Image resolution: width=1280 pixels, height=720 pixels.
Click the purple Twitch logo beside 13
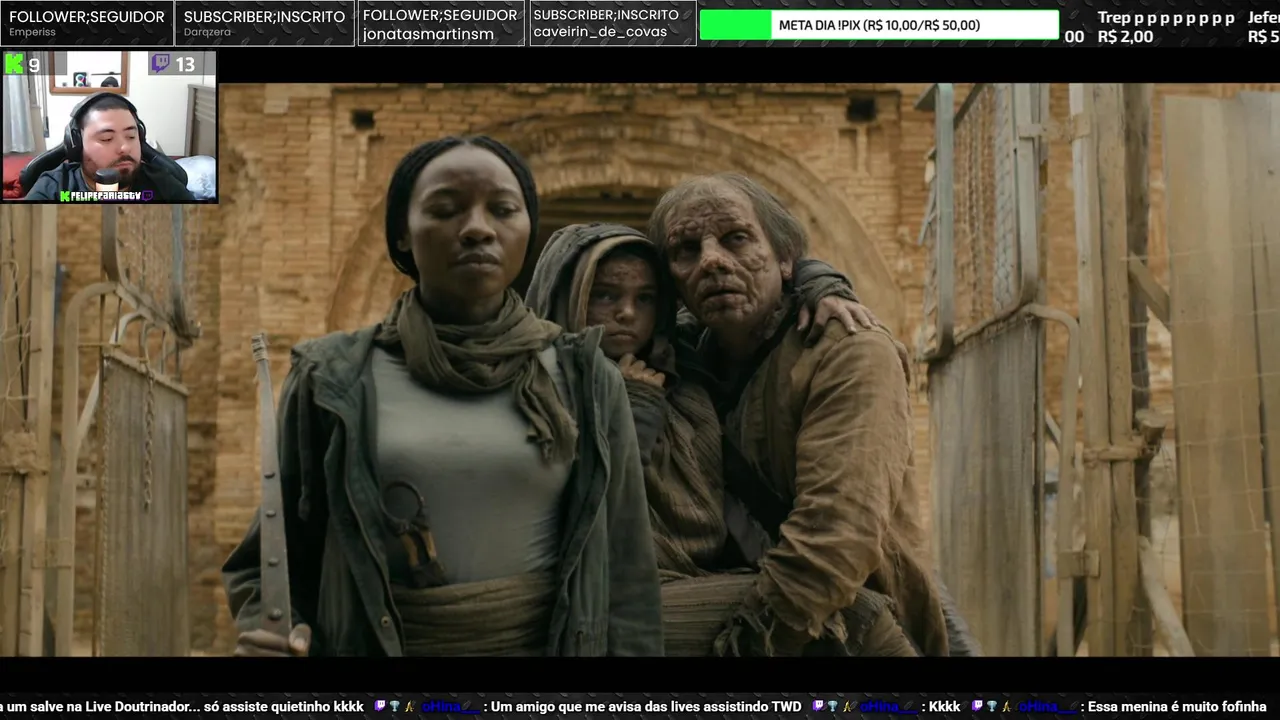point(160,64)
